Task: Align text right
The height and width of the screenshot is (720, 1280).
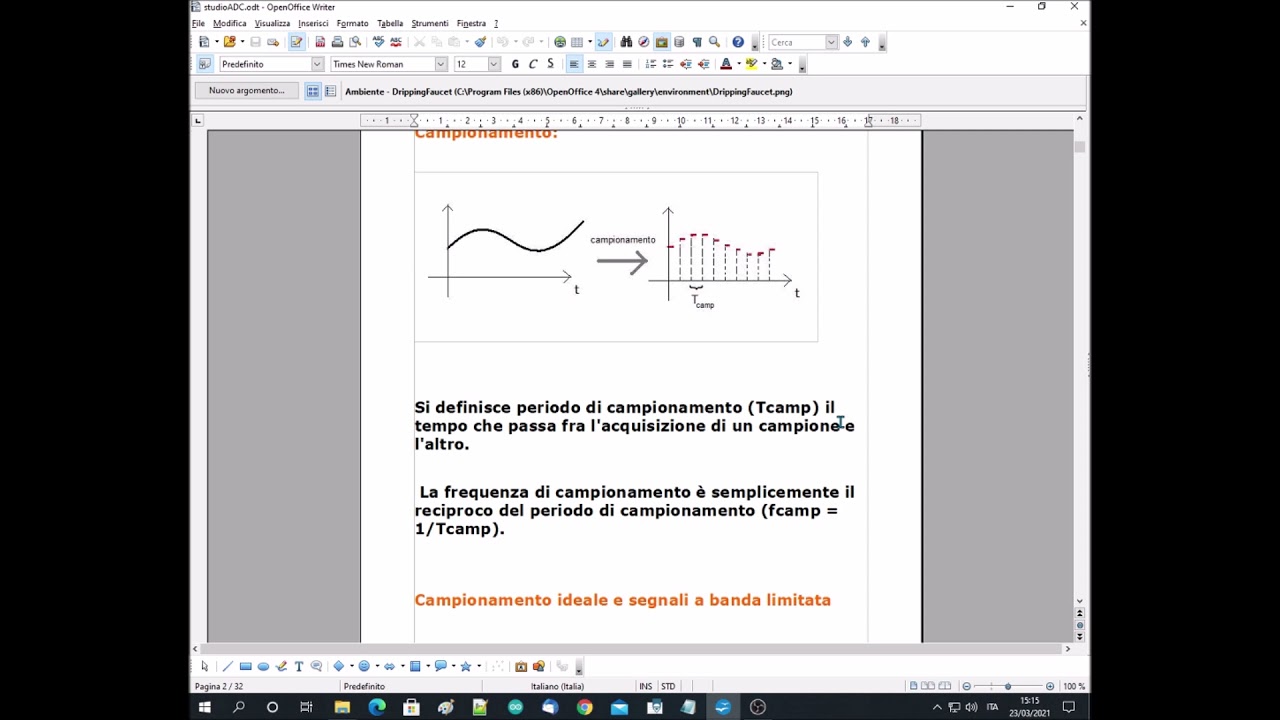Action: (609, 64)
